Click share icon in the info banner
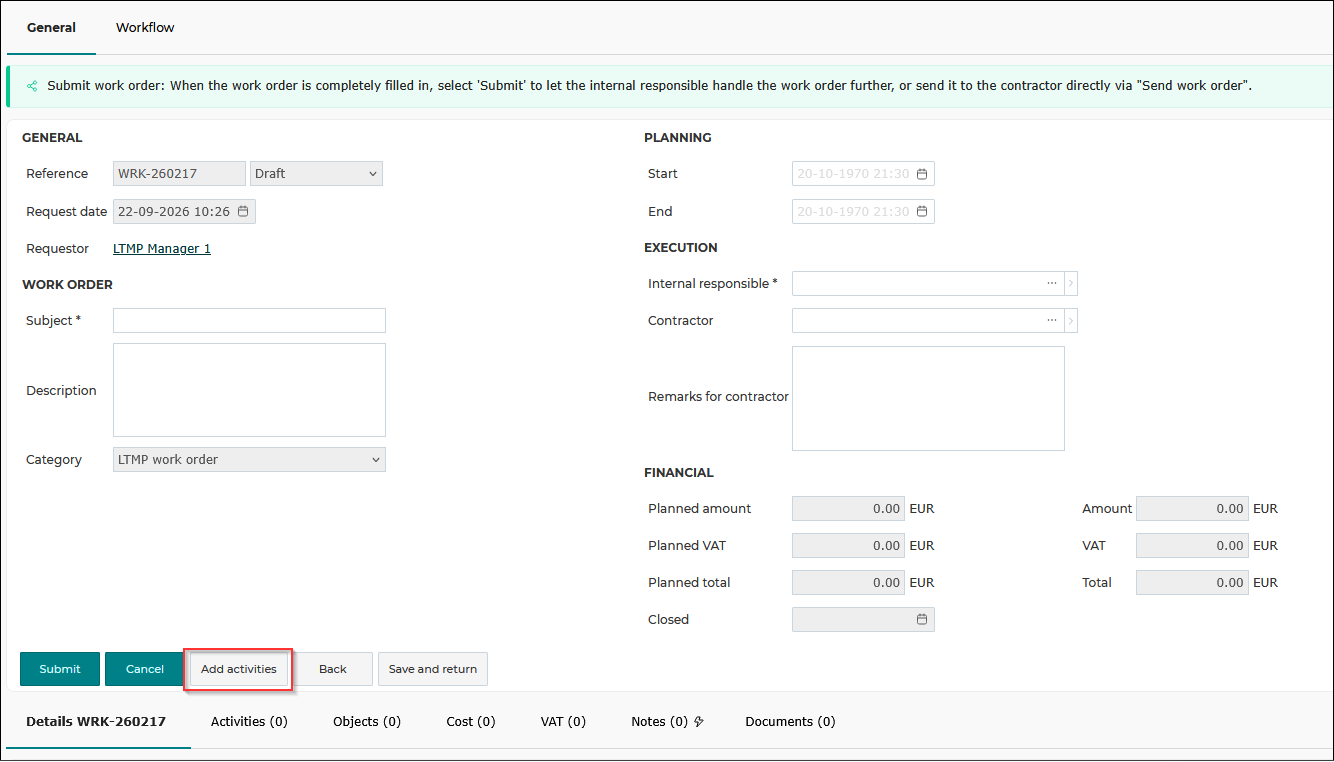This screenshot has width=1334, height=762. pyautogui.click(x=32, y=86)
